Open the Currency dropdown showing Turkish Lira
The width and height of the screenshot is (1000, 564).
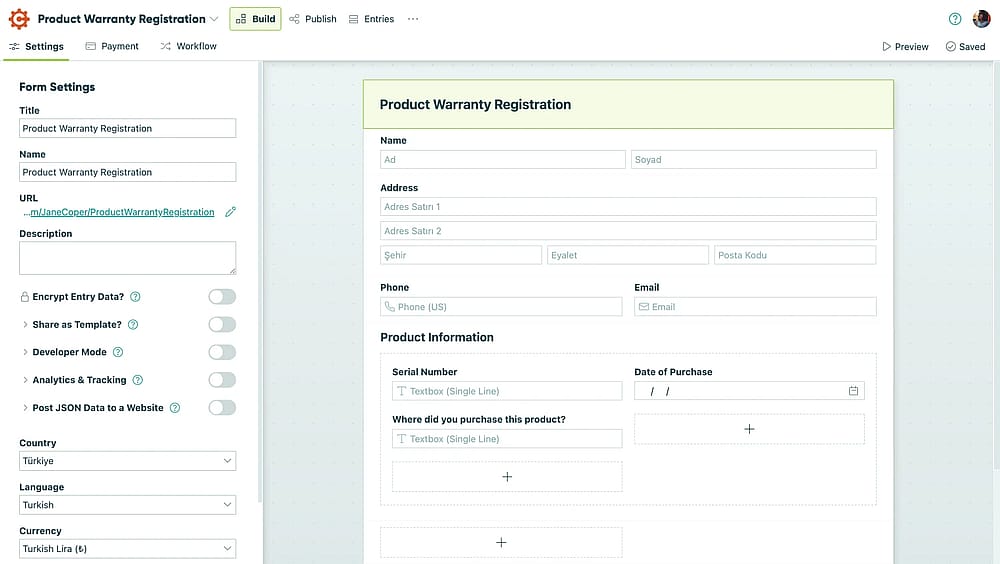128,549
